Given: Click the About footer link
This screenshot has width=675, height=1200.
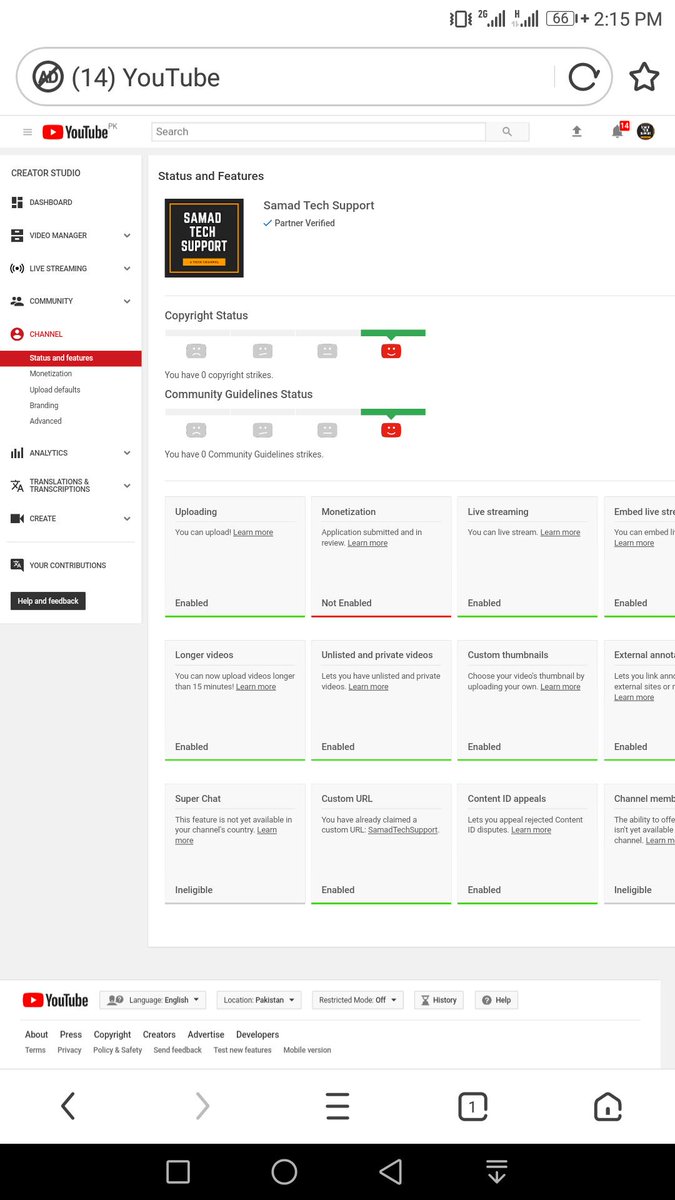Looking at the screenshot, I should 36,1035.
